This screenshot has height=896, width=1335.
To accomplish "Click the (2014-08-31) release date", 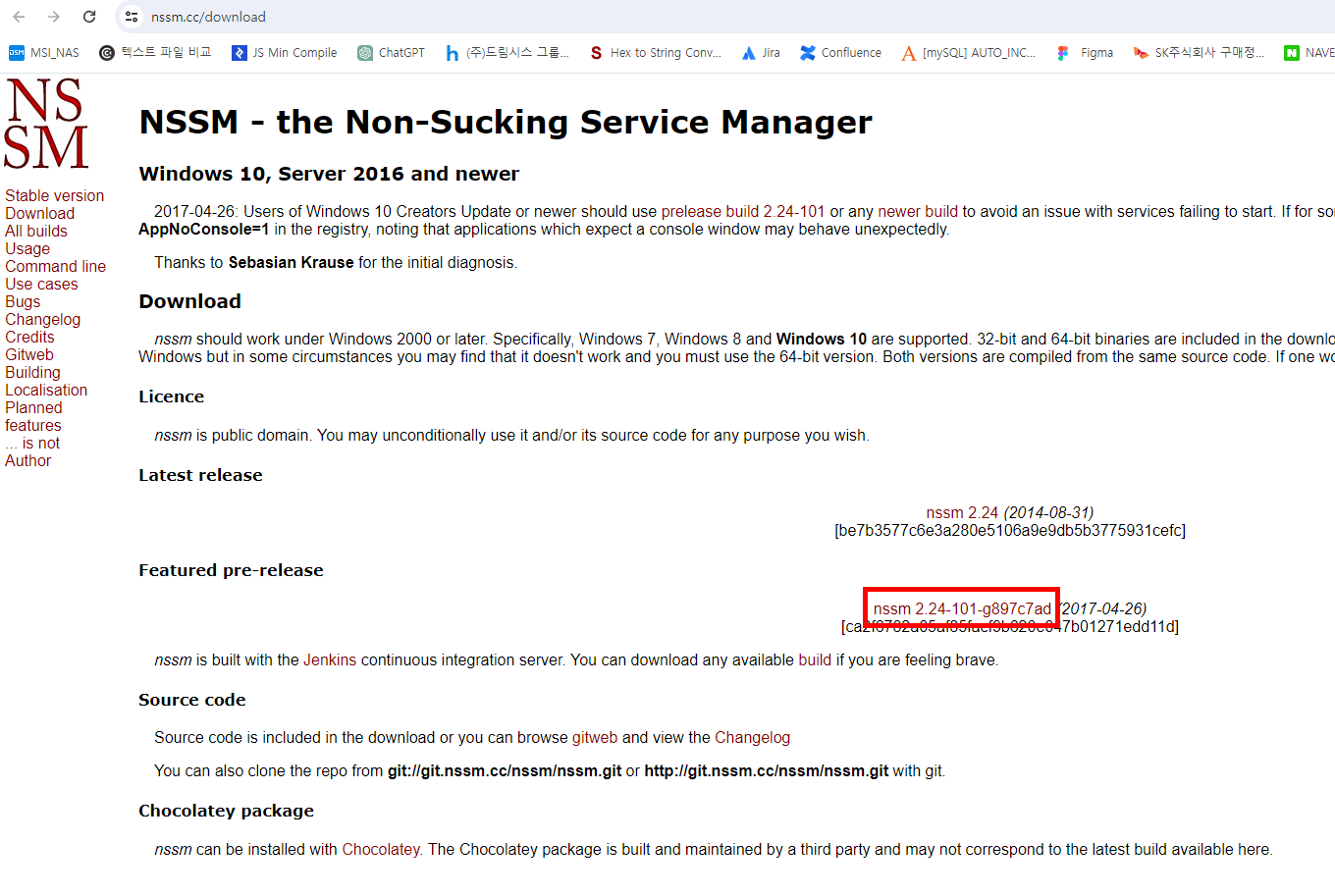I will [1048, 513].
